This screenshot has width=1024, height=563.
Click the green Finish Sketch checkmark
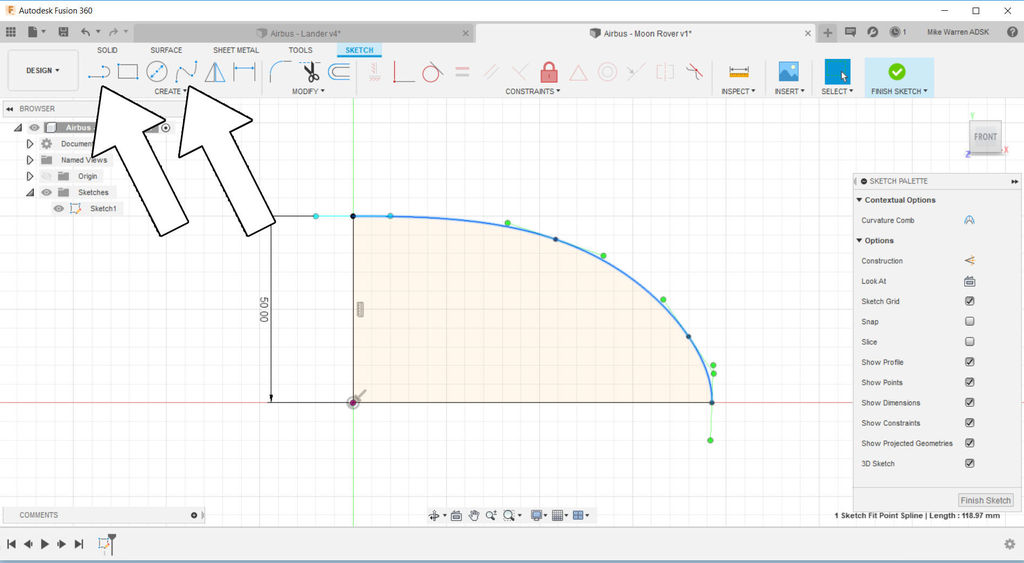pyautogui.click(x=897, y=71)
